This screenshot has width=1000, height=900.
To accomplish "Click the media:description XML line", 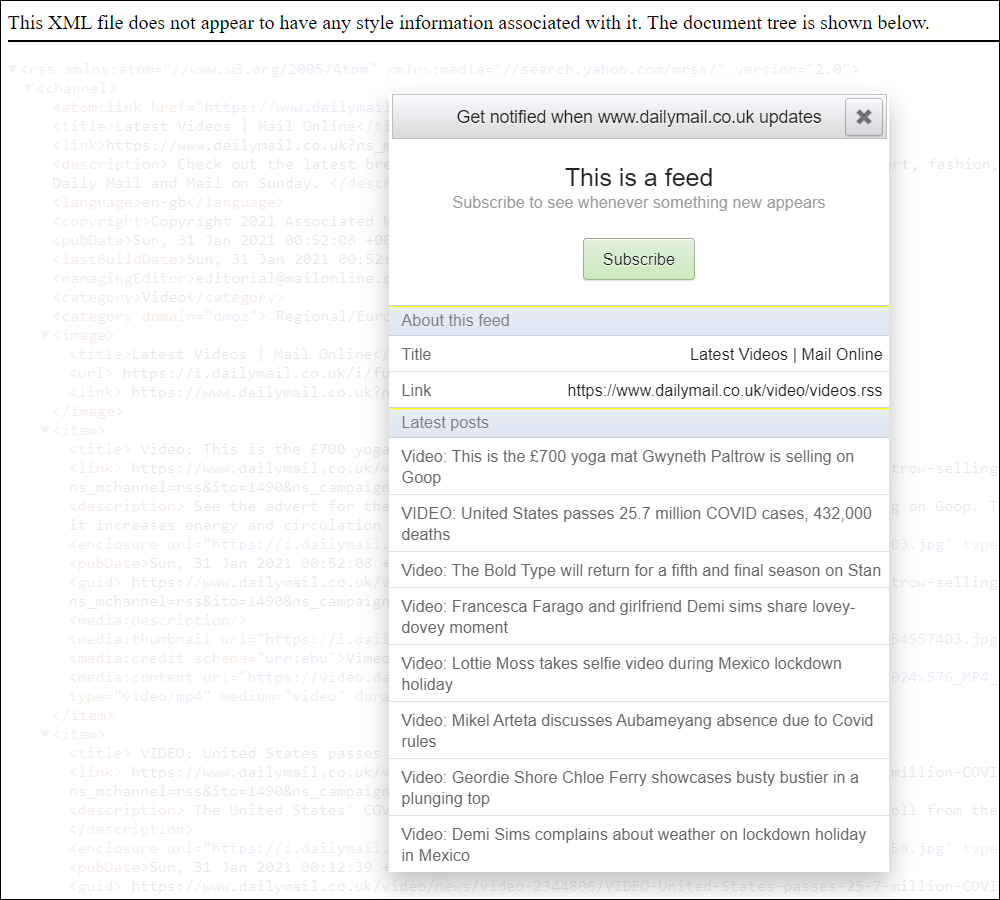I will coord(158,620).
